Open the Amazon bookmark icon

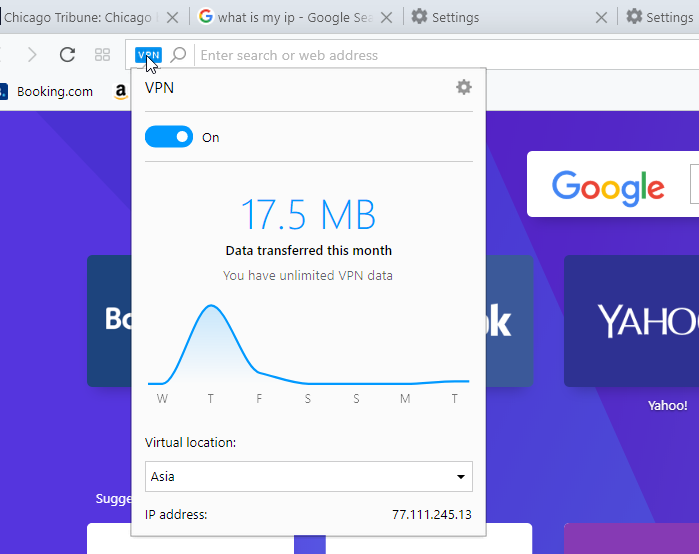pyautogui.click(x=121, y=92)
